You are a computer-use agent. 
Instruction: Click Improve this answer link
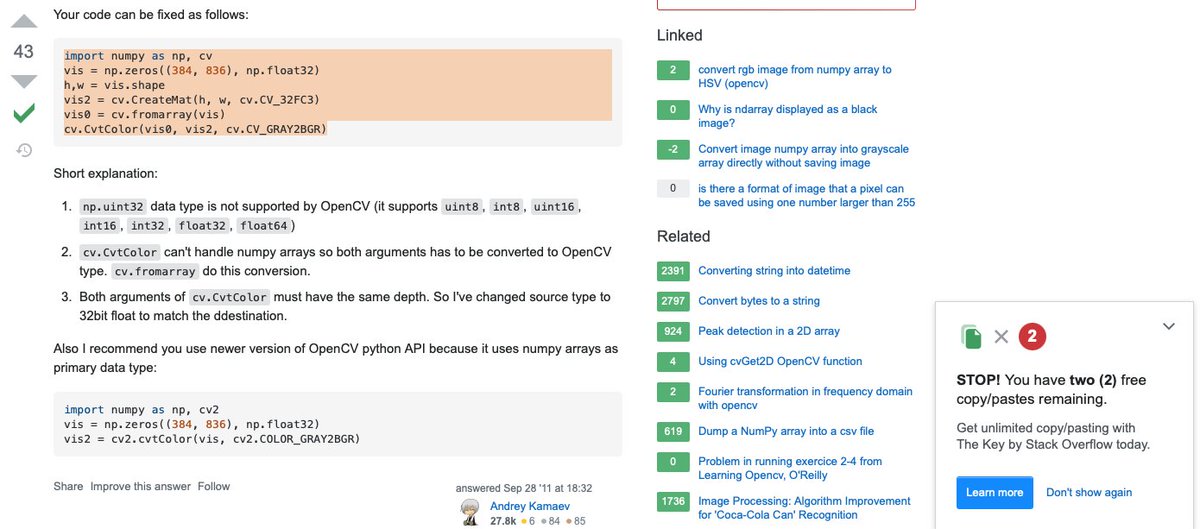pyautogui.click(x=140, y=486)
